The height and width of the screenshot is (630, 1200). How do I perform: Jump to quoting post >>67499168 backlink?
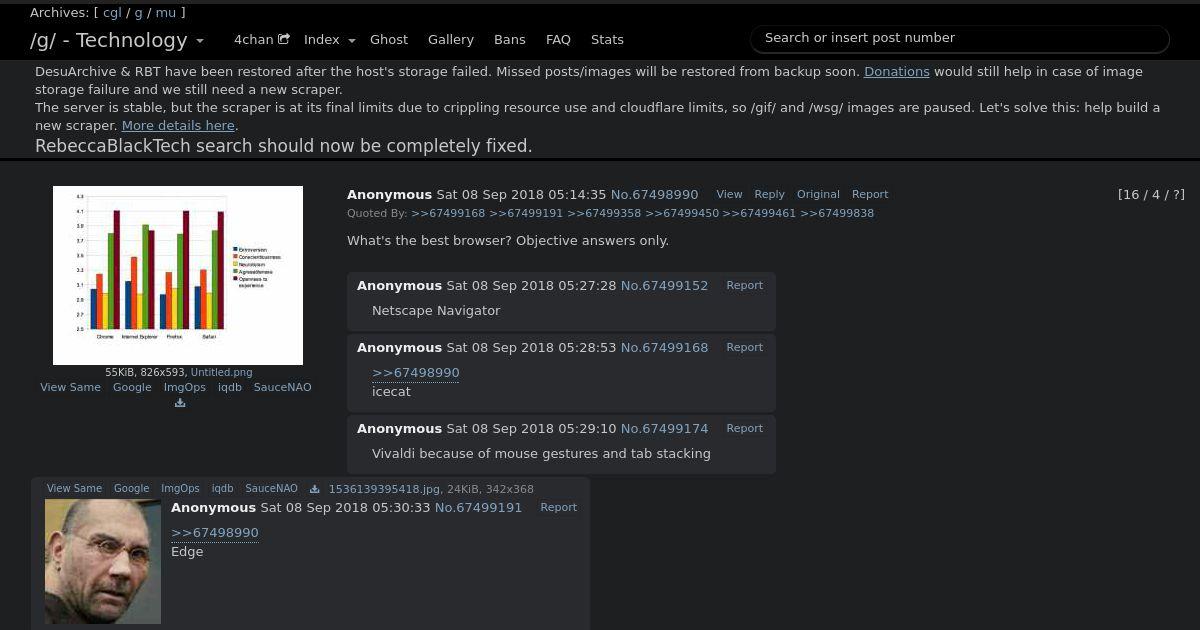448,214
